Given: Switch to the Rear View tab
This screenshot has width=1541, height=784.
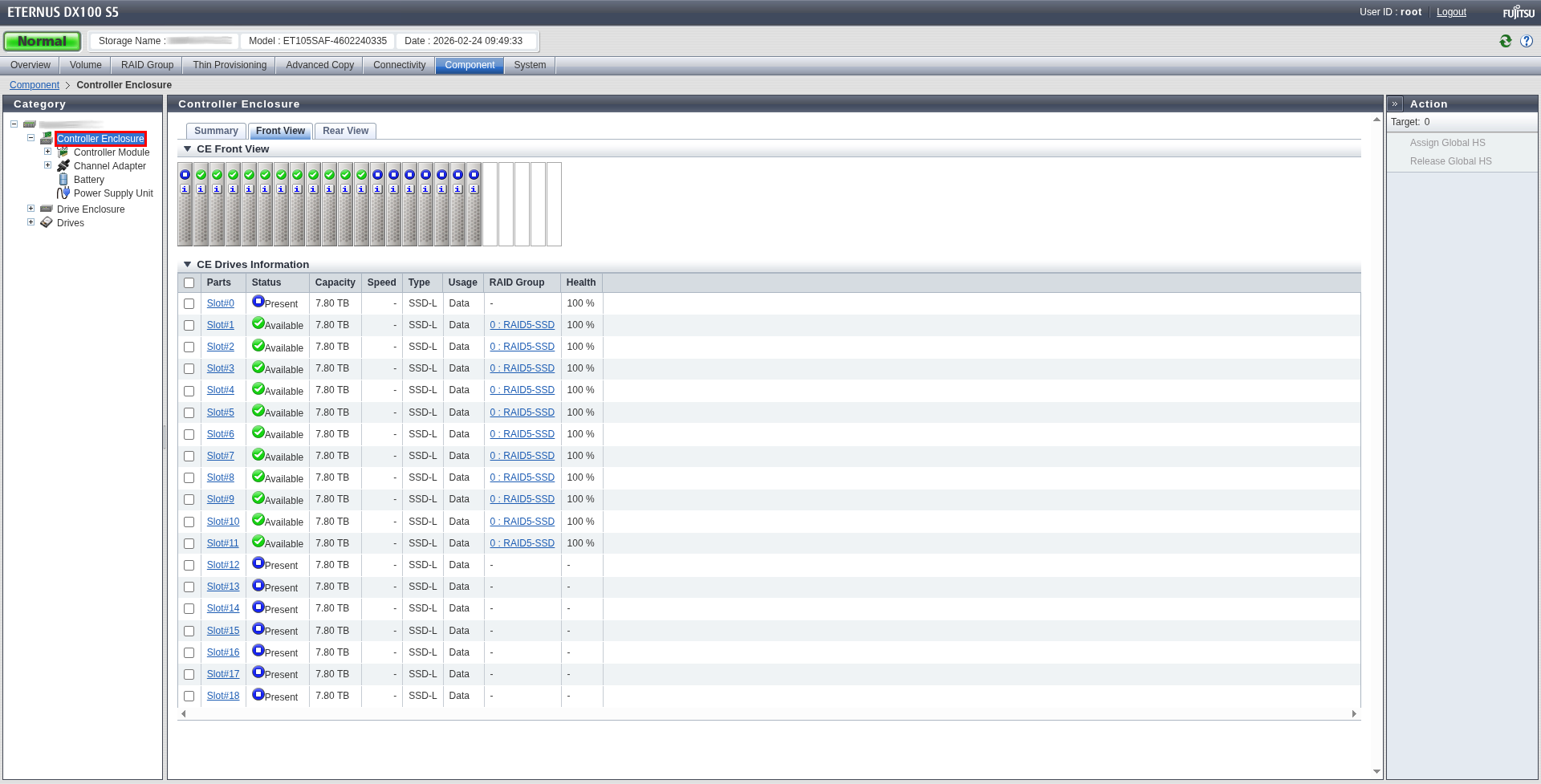Looking at the screenshot, I should click(x=345, y=131).
